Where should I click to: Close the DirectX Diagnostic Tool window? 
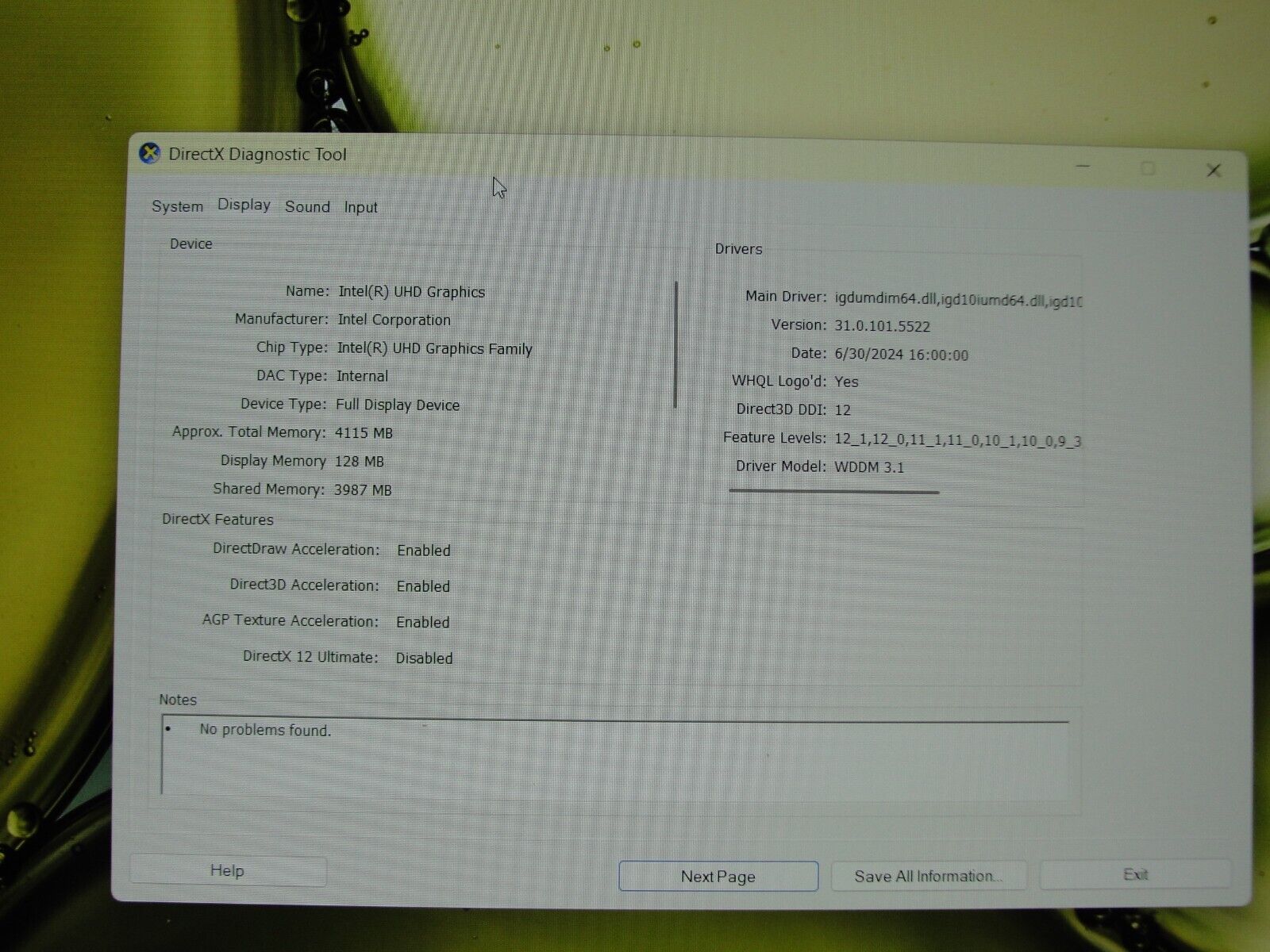pos(1213,170)
